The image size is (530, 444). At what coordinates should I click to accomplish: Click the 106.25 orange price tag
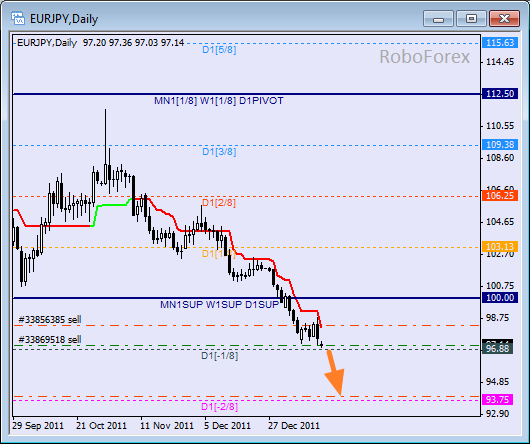tap(500, 196)
